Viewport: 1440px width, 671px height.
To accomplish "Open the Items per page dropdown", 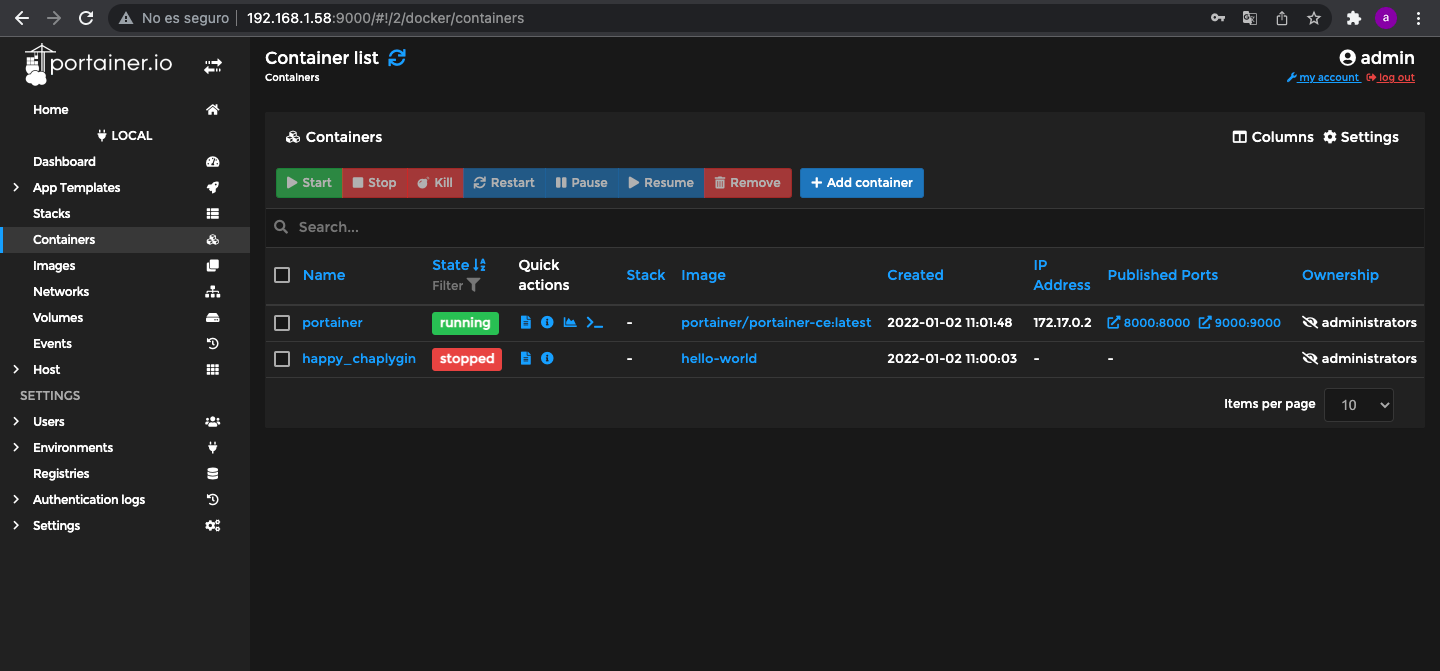I will (x=1358, y=405).
